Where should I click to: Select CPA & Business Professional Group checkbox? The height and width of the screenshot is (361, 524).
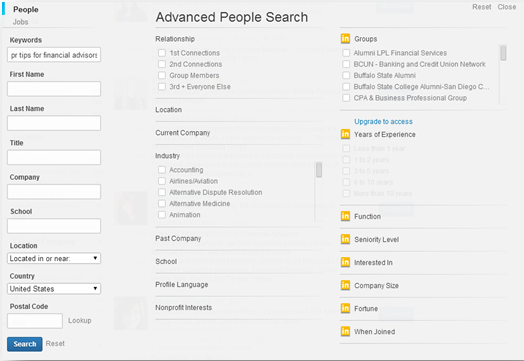(x=347, y=98)
